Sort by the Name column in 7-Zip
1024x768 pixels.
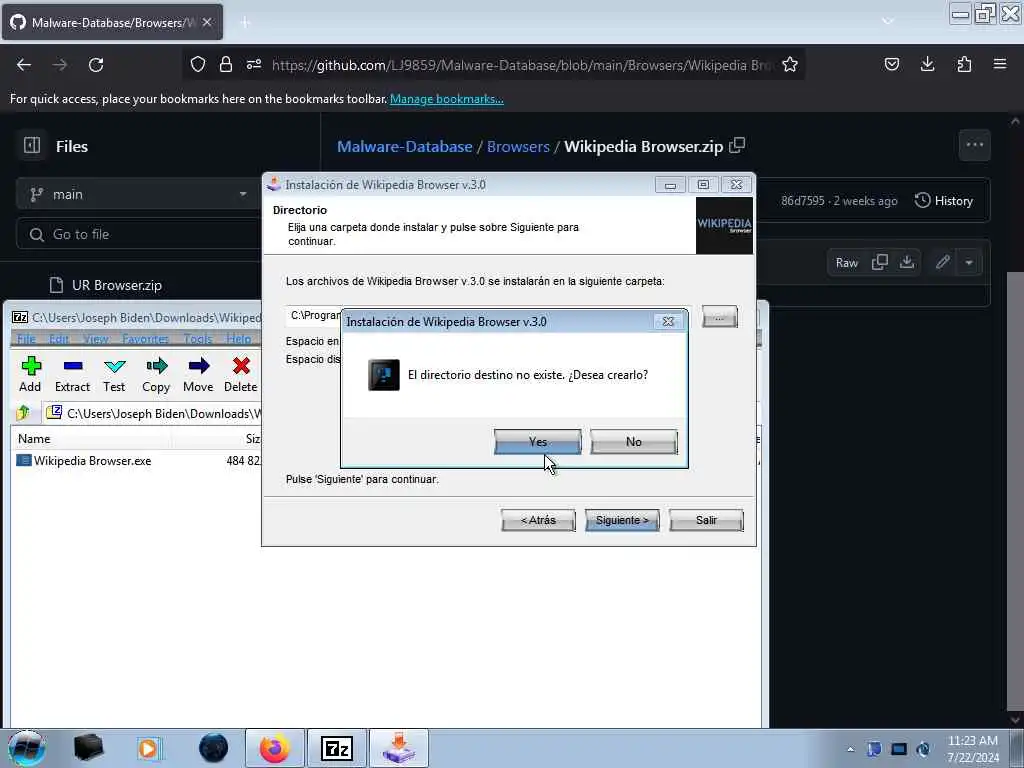pyautogui.click(x=34, y=439)
